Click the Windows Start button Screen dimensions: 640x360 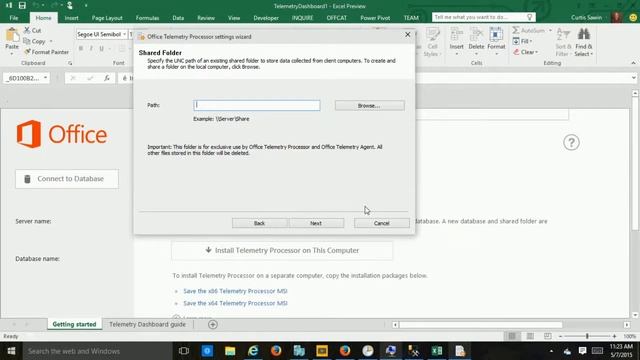(11, 351)
